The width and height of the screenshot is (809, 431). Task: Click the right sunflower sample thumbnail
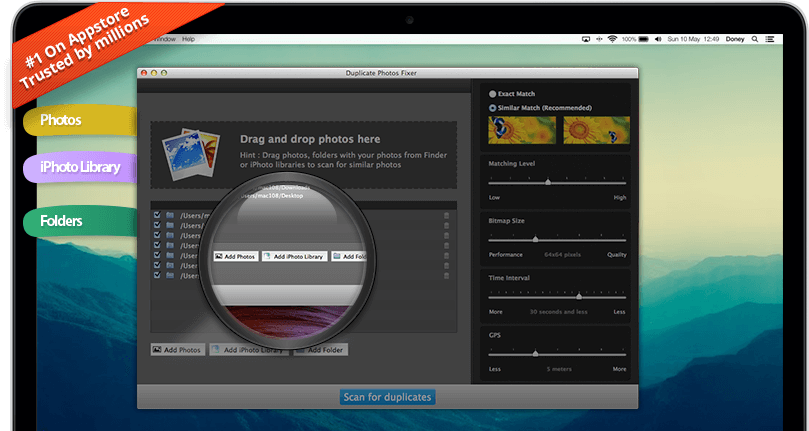[596, 130]
